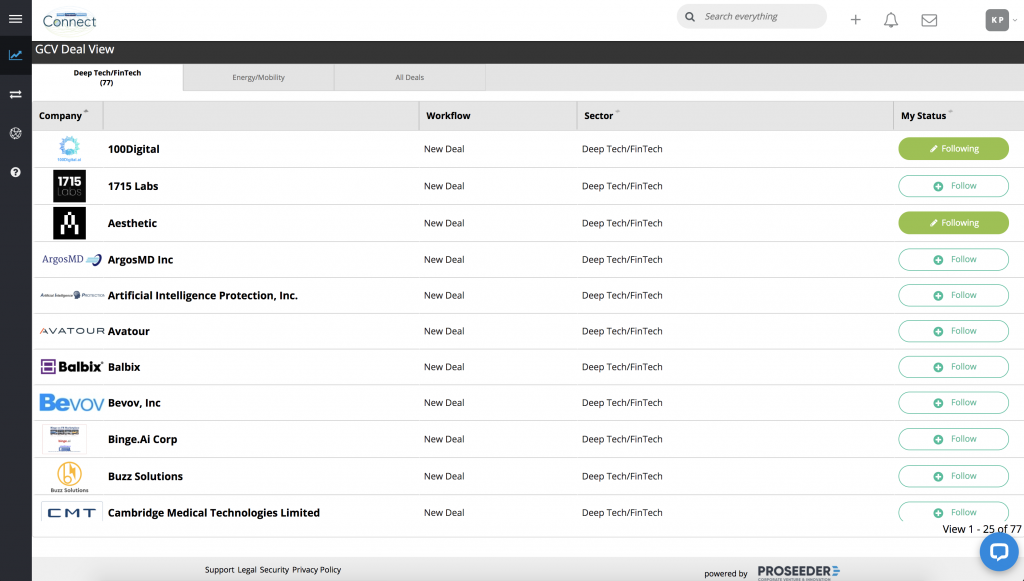1024x581 pixels.
Task: Toggle the Following status for Aesthetic
Action: point(953,223)
